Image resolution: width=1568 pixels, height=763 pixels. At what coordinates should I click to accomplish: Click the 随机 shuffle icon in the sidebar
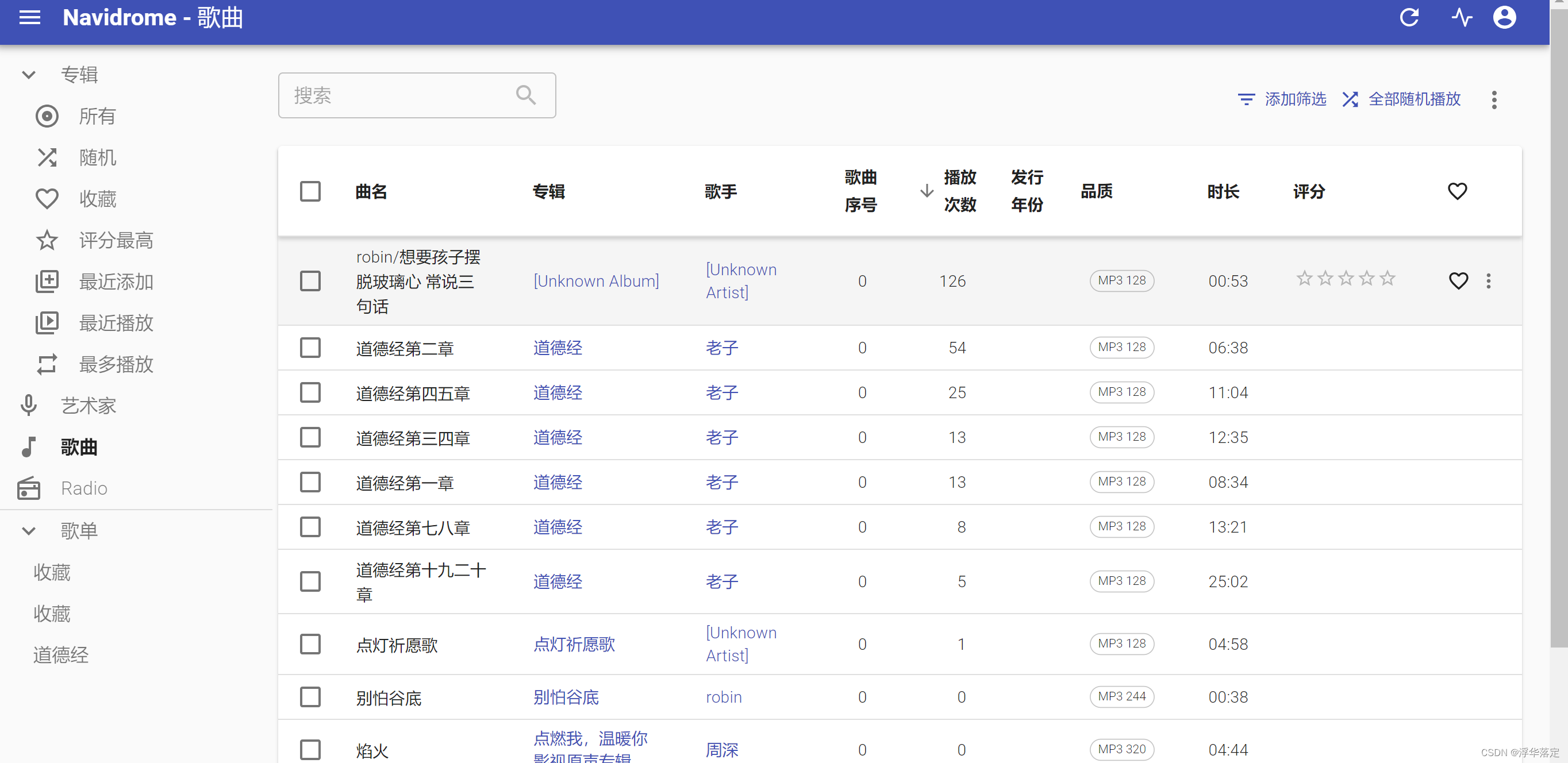point(47,157)
